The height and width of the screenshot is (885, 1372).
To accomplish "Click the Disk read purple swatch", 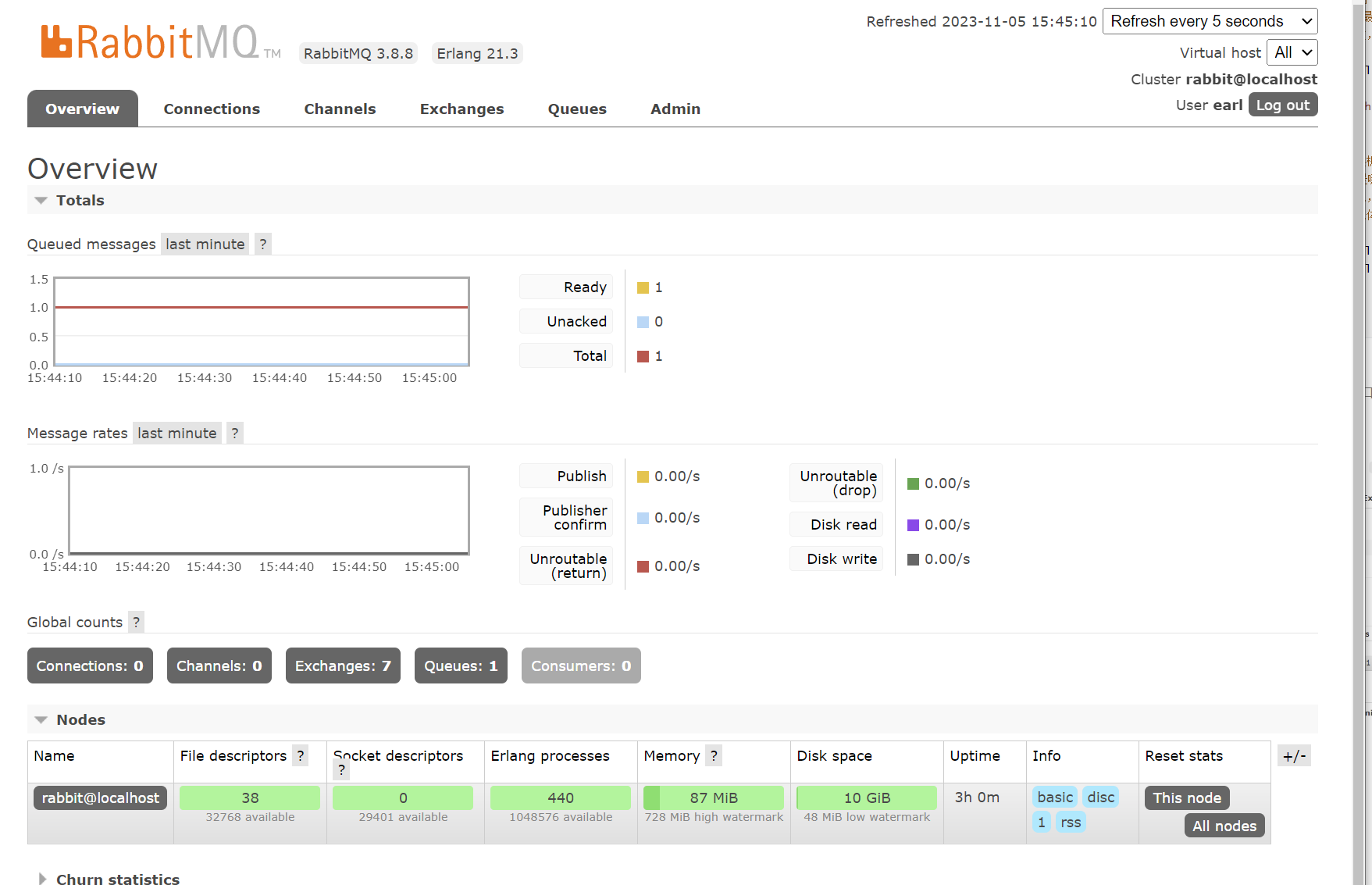I will pyautogui.click(x=914, y=526).
